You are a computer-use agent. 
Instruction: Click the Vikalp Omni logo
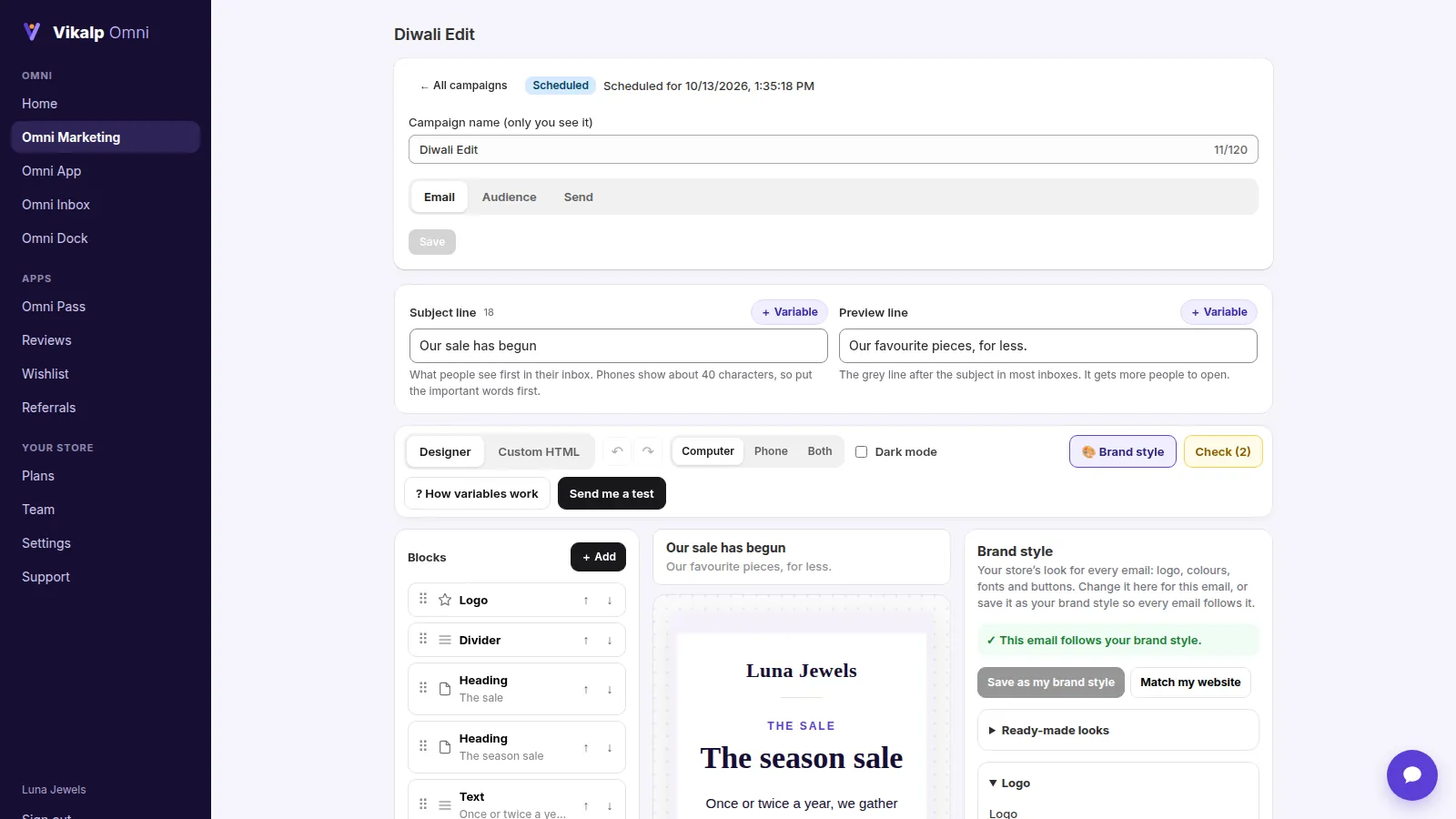coord(86,33)
